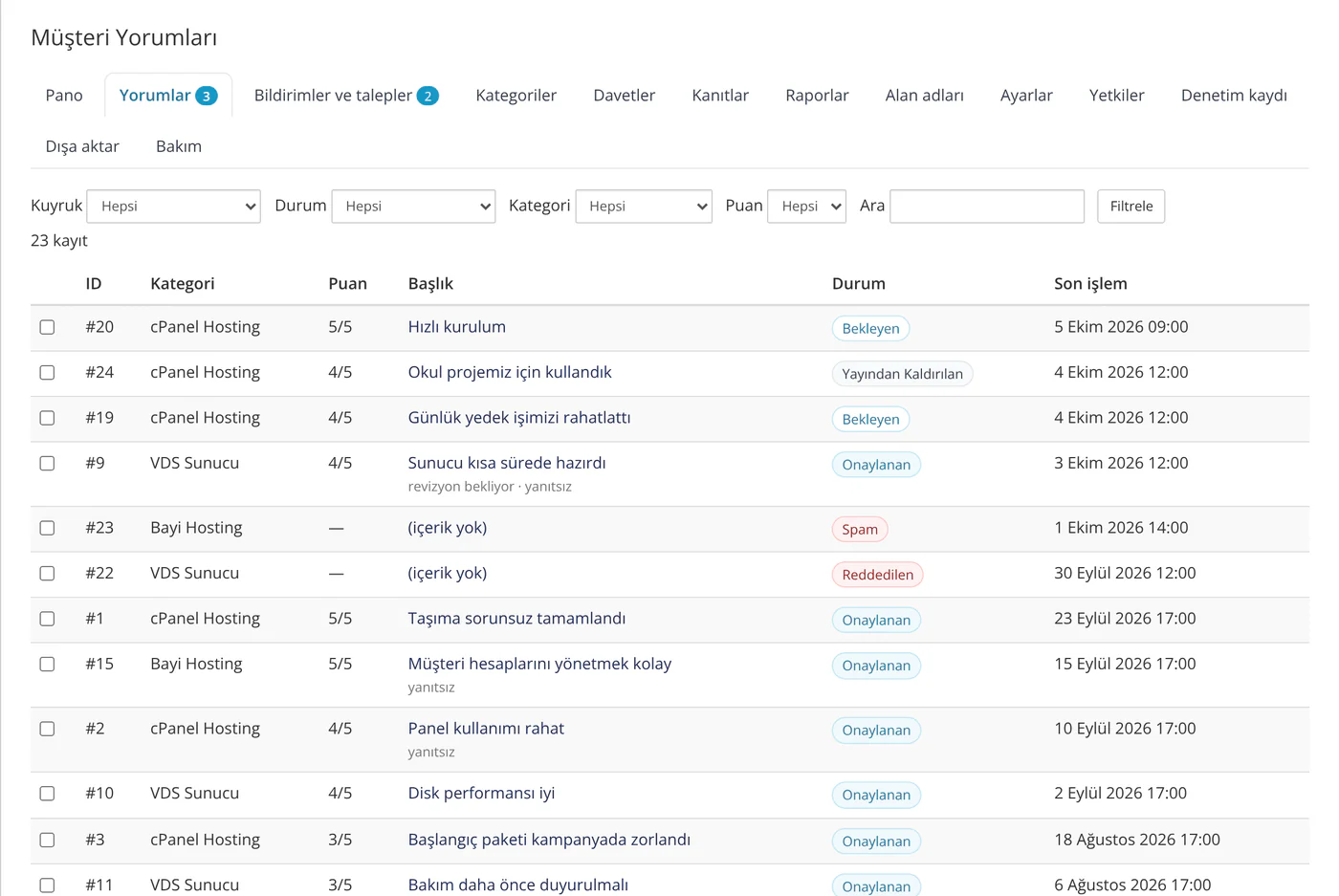
Task: Click the Filtrele button
Action: click(x=1131, y=207)
